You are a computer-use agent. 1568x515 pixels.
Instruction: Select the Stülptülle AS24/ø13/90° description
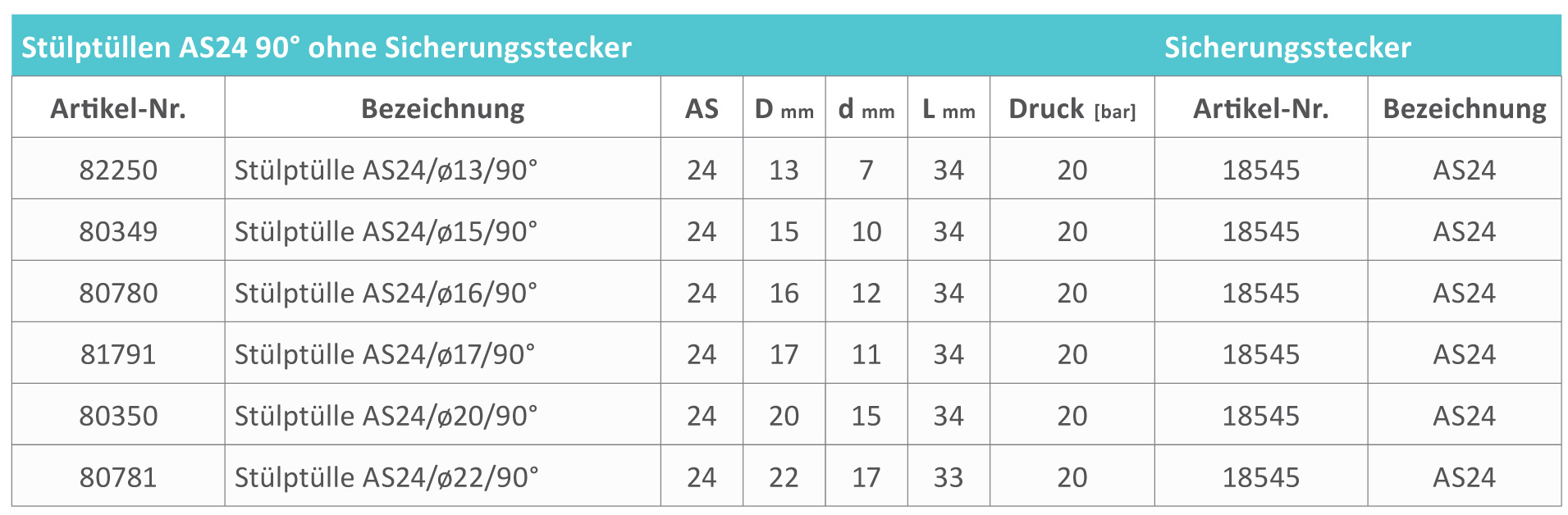click(386, 170)
